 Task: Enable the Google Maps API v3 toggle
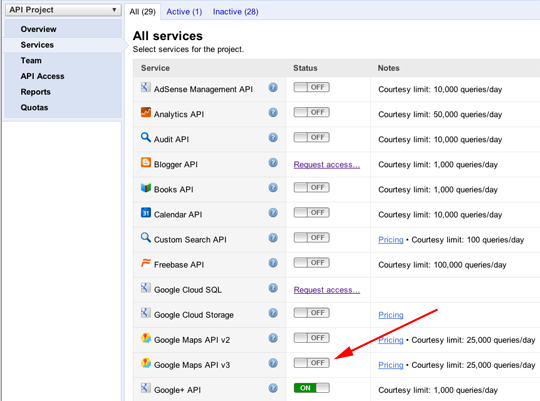[312, 363]
